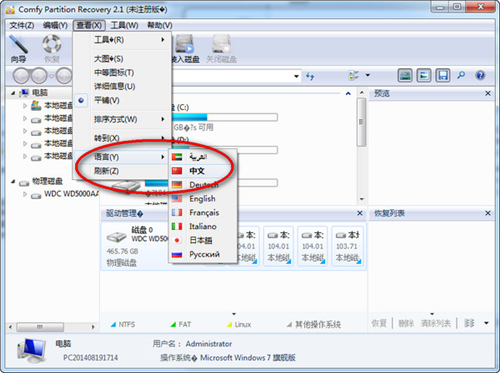Open the 排序方式(W) sort submenu

pos(122,119)
